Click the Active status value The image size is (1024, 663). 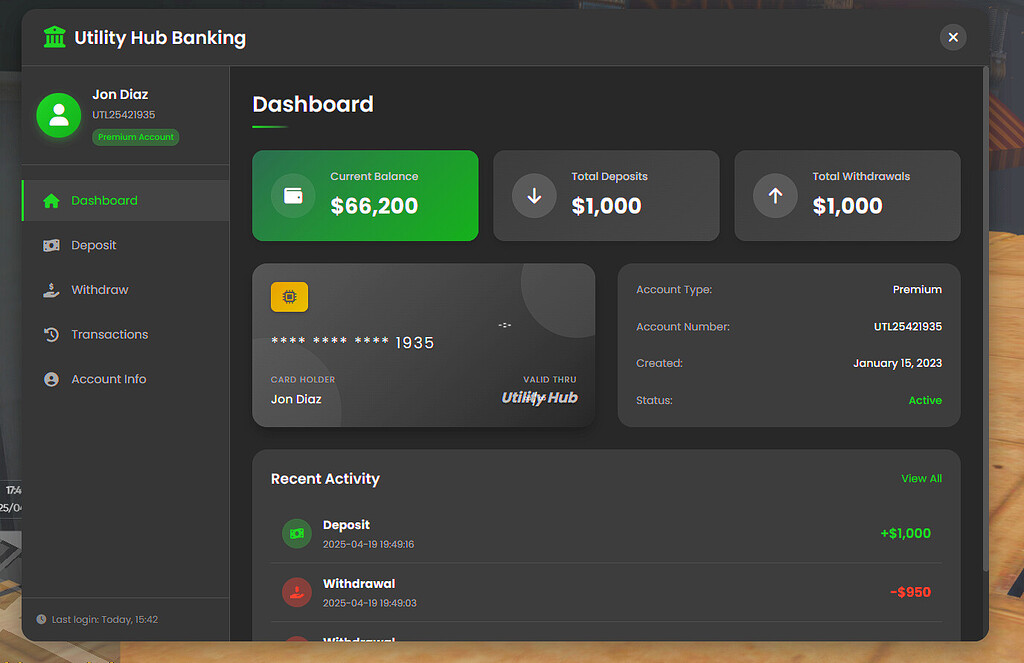[925, 400]
